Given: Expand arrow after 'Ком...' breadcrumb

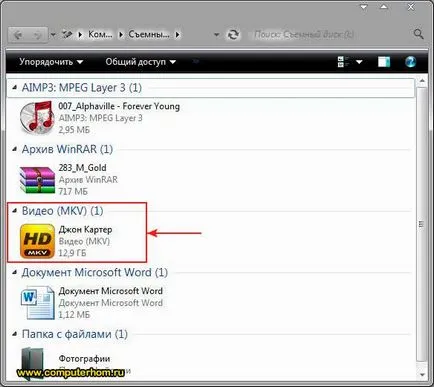Looking at the screenshot, I should click(x=121, y=34).
